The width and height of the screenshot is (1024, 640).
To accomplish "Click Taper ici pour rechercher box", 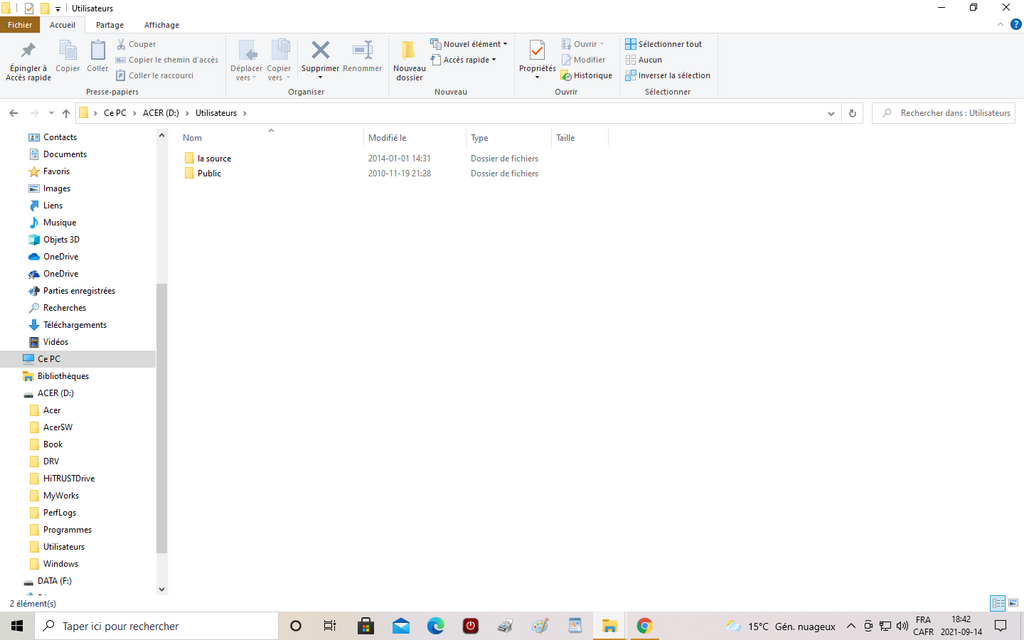I will [x=157, y=626].
